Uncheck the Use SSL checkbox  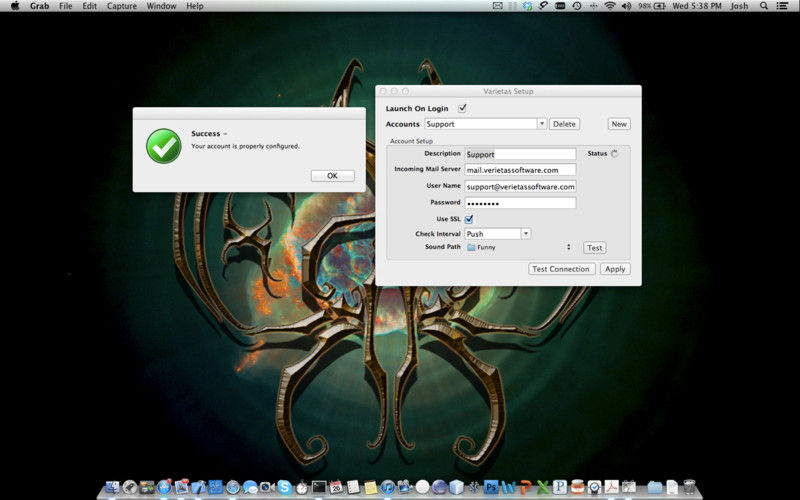[469, 219]
